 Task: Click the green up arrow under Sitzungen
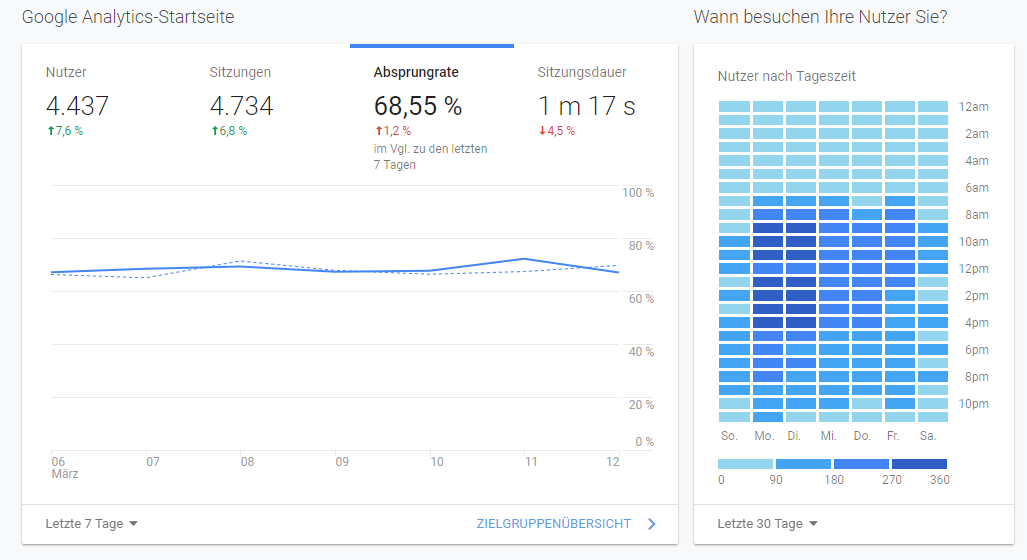point(214,131)
